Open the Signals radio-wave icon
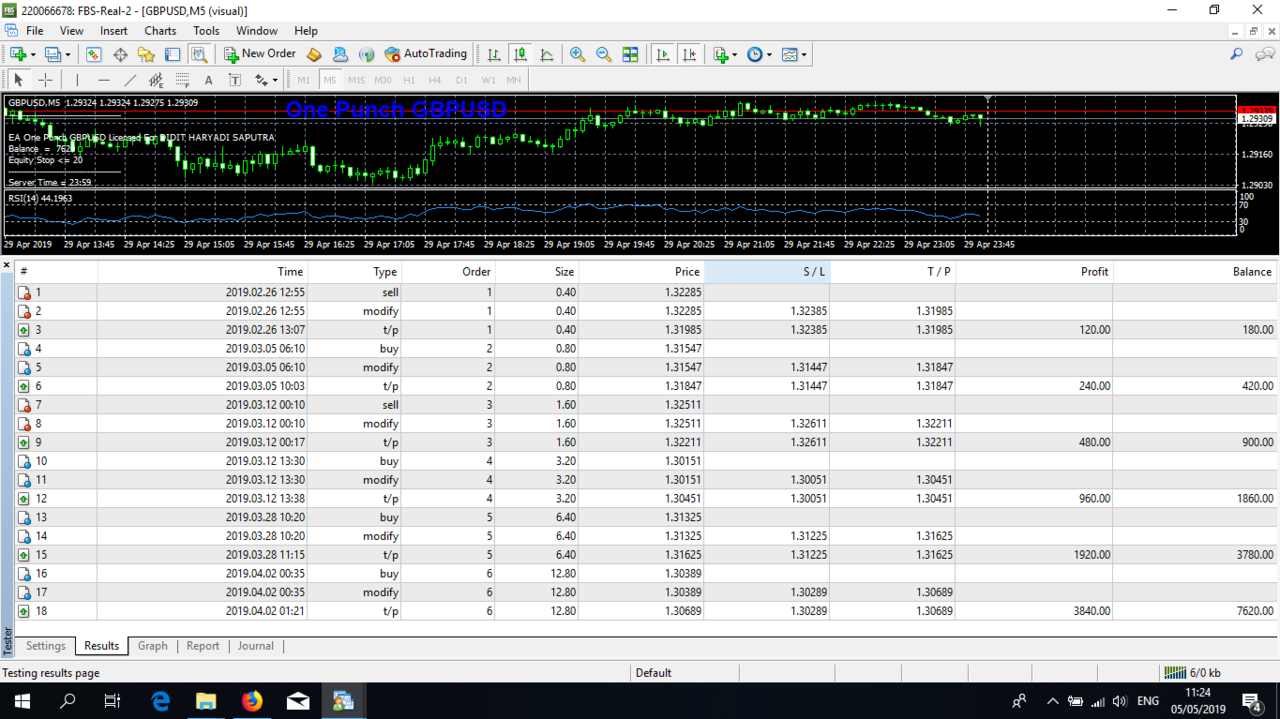The image size is (1280, 719). click(366, 54)
